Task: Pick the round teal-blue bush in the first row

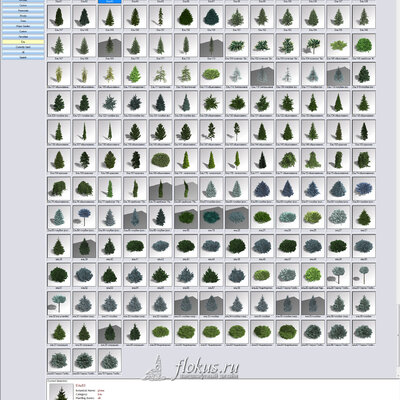Action: (x=211, y=17)
